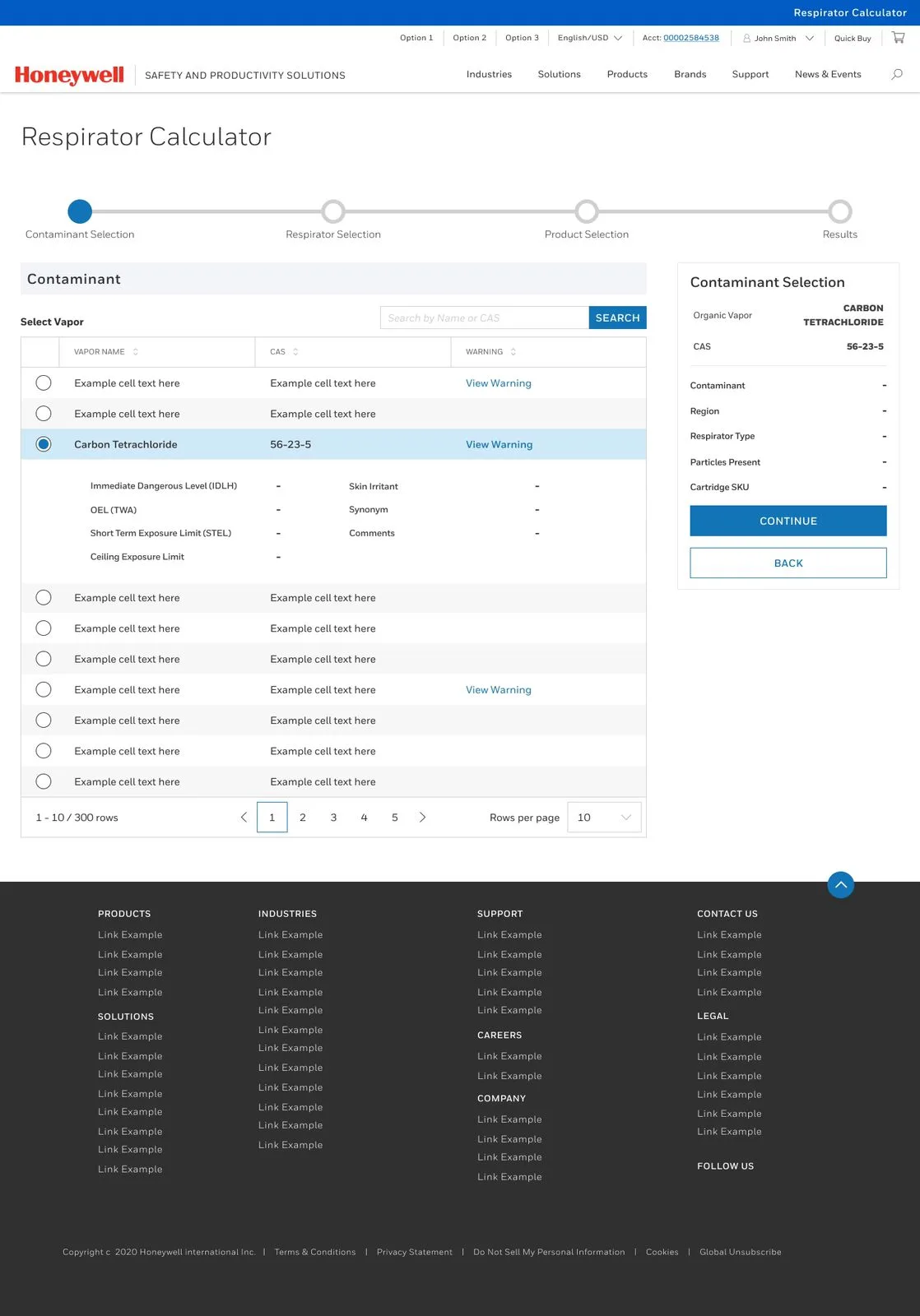This screenshot has width=920, height=1316.
Task: Sort table by CAS column
Action: click(x=295, y=352)
